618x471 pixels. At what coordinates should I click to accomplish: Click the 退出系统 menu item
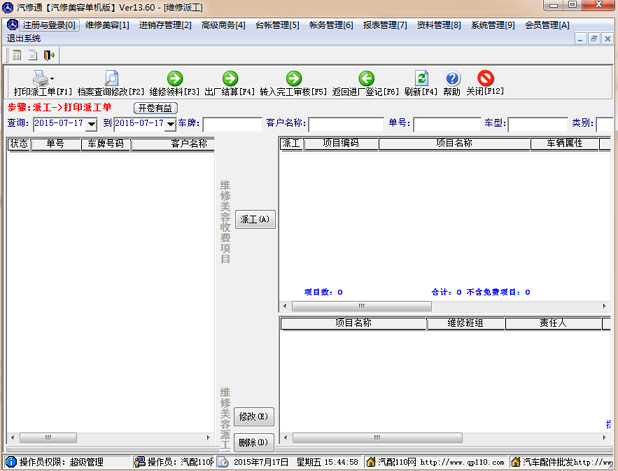click(x=24, y=39)
